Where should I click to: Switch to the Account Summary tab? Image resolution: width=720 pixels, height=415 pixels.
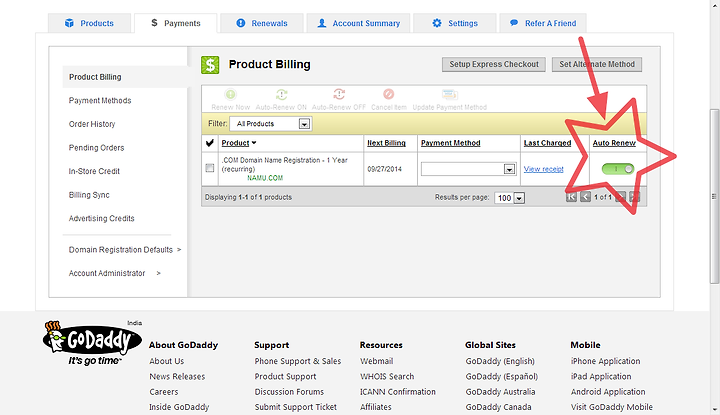[359, 23]
